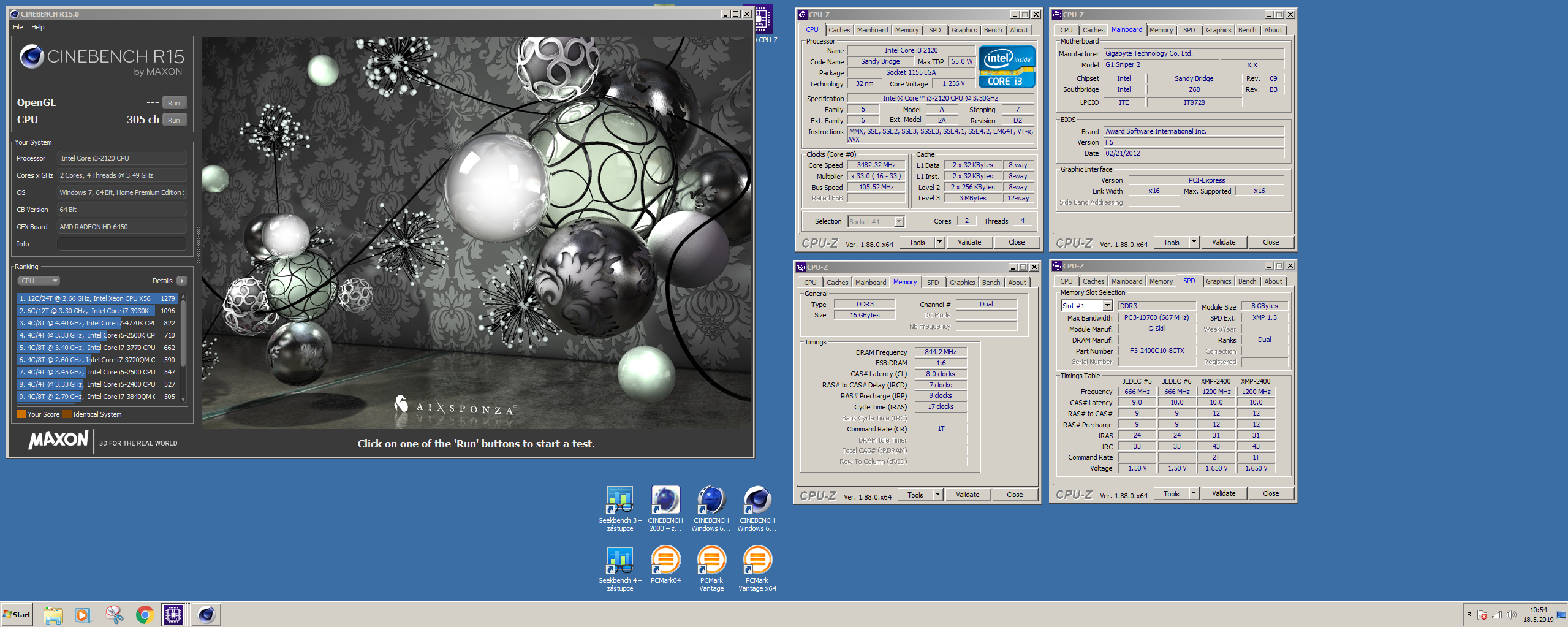Click the GFX Board field AMD RADEON HD 6450
Image resolution: width=1568 pixels, height=627 pixels.
coord(122,227)
